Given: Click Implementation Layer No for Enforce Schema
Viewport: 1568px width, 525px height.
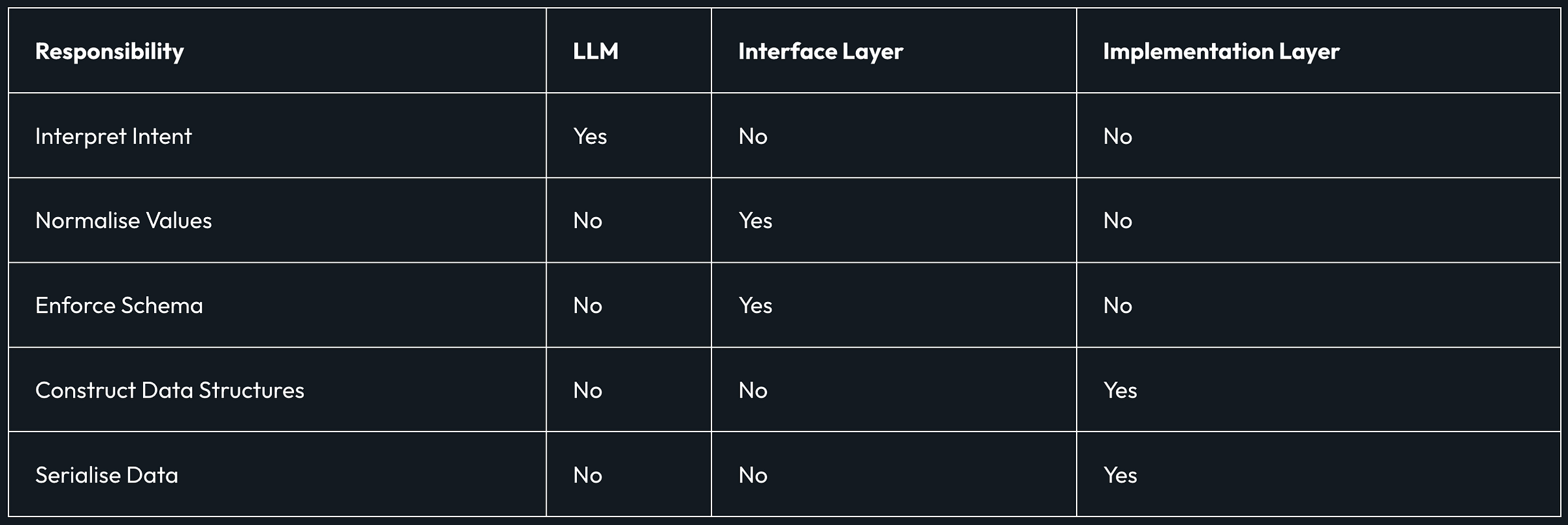Looking at the screenshot, I should coord(1118,305).
